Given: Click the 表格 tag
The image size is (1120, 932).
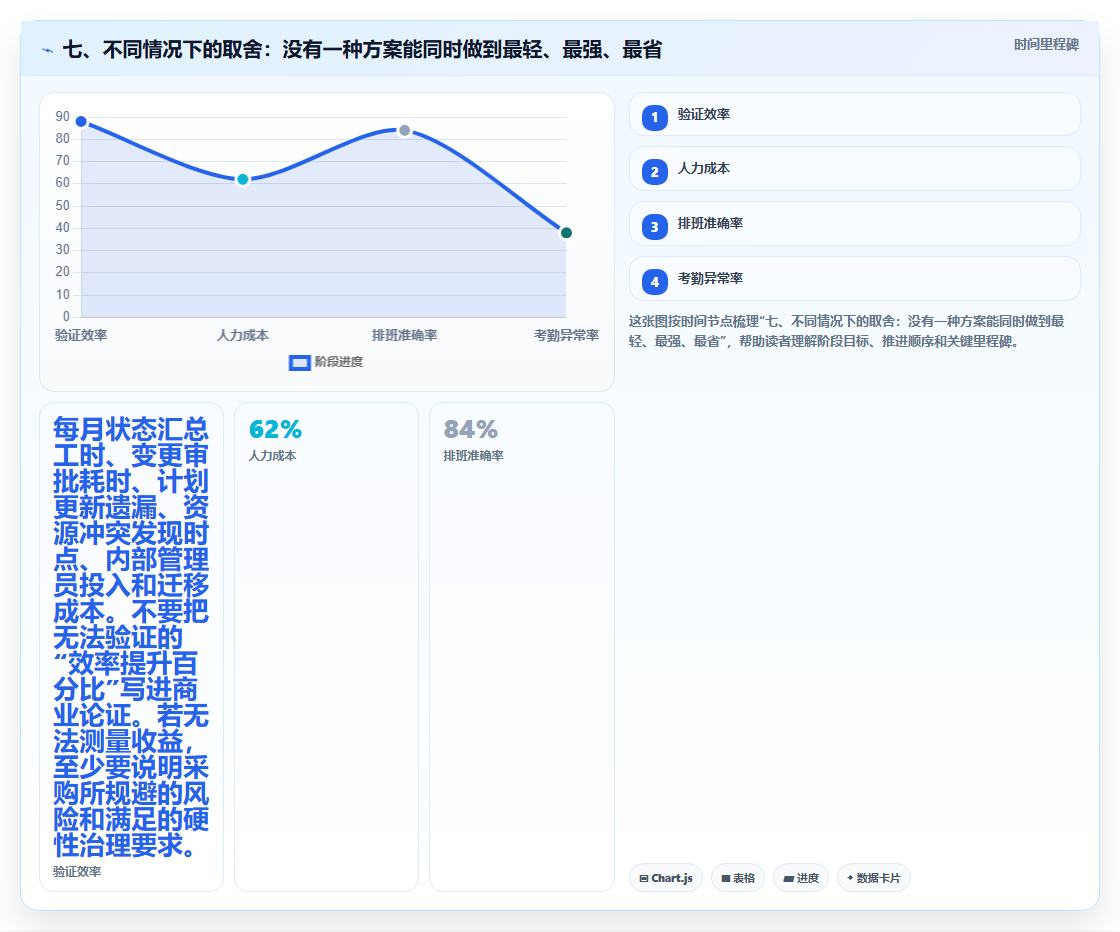Looking at the screenshot, I should tap(738, 878).
